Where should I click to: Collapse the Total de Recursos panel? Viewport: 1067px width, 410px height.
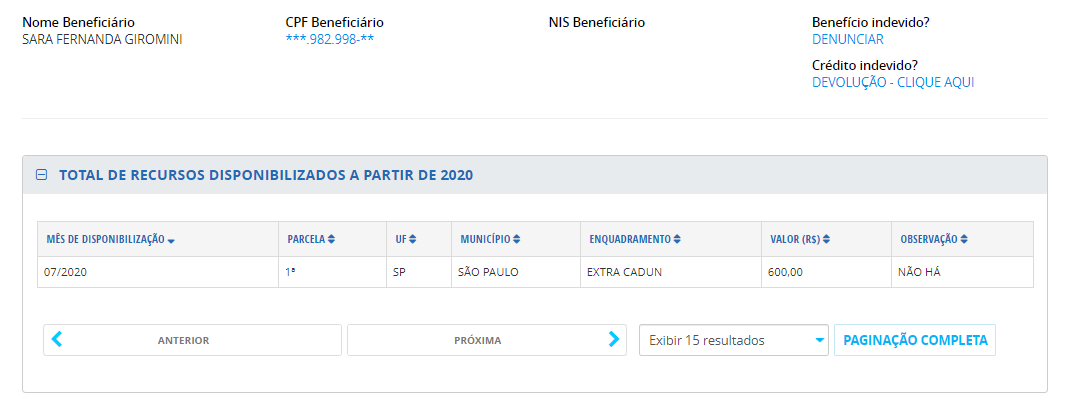coord(42,175)
